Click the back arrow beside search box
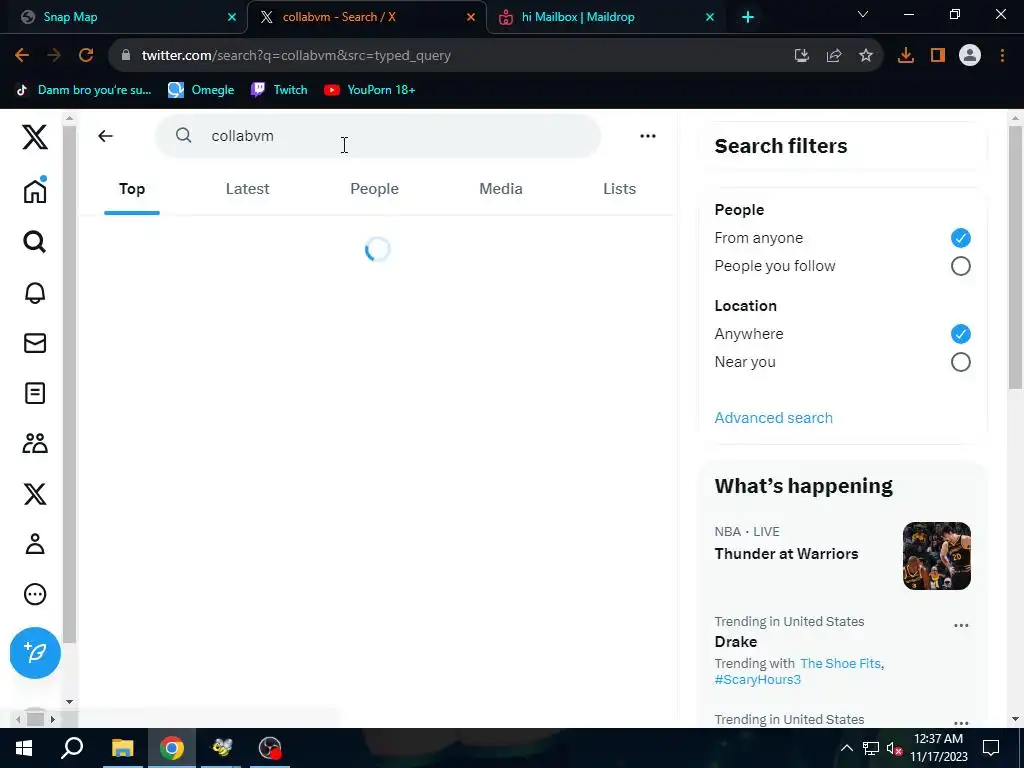Image resolution: width=1024 pixels, height=768 pixels. pos(105,136)
